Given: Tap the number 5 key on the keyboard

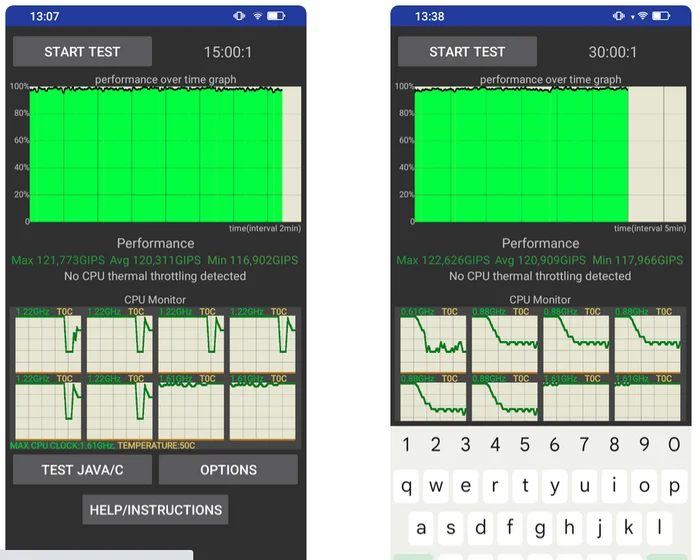Looking at the screenshot, I should click(x=525, y=444).
